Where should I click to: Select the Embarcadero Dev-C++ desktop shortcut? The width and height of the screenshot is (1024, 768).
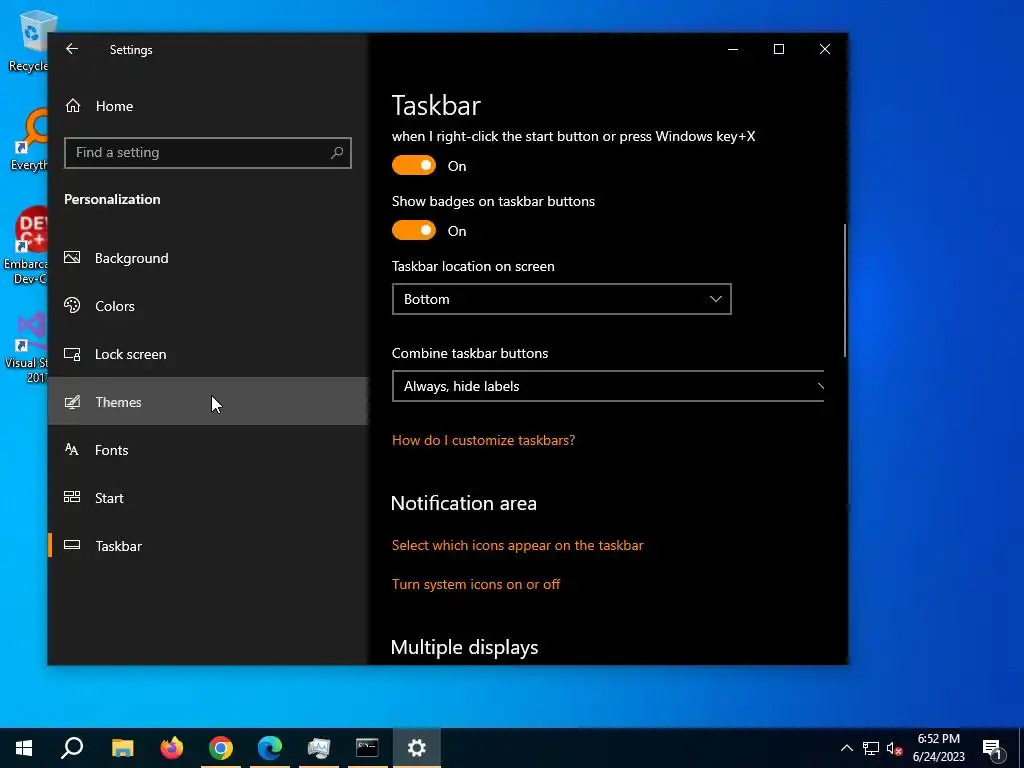26,246
